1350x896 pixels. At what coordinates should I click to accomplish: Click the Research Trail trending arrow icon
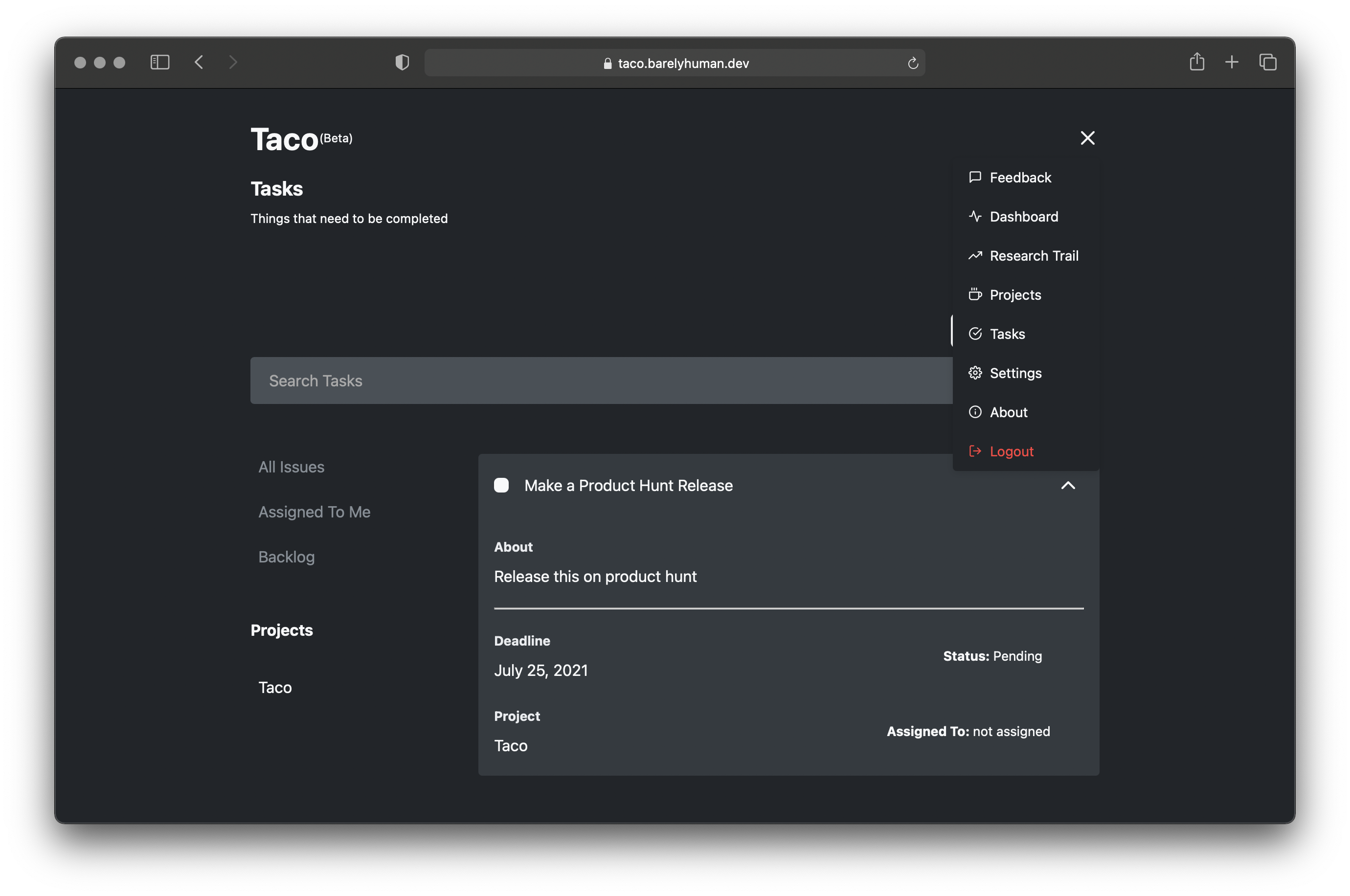pyautogui.click(x=975, y=255)
